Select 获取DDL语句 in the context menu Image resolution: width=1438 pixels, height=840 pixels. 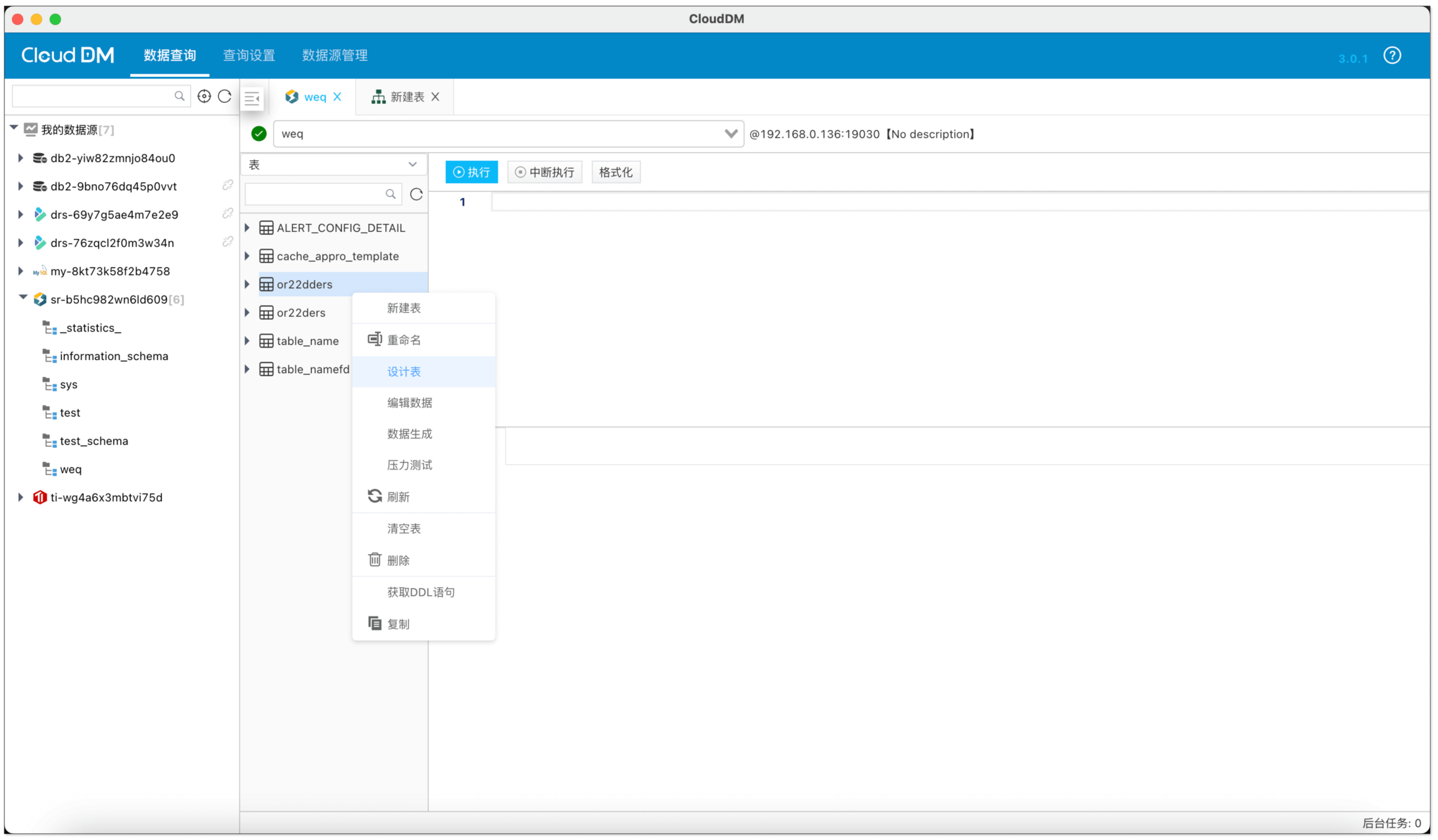pyautogui.click(x=421, y=592)
